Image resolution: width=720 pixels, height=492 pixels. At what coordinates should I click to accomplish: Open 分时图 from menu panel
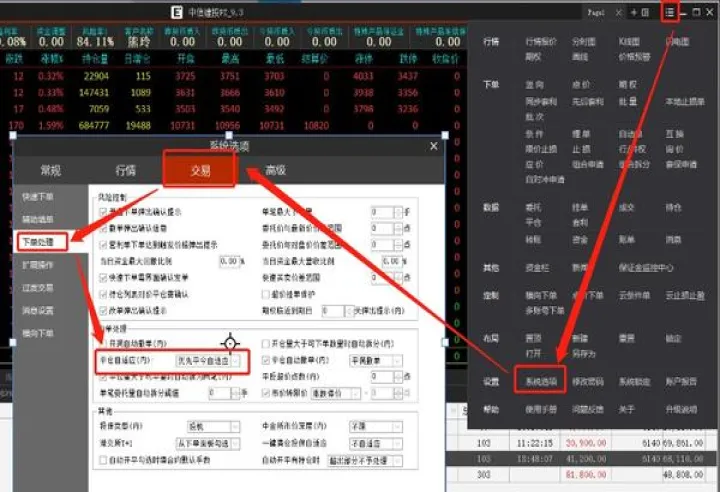584,41
